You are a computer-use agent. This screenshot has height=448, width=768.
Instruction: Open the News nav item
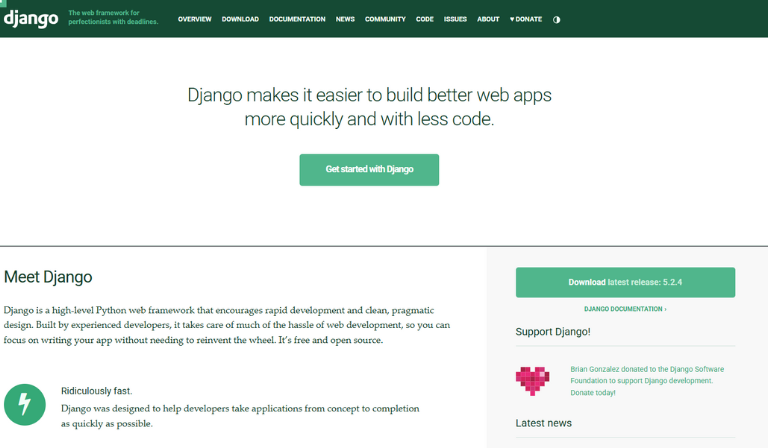coord(345,19)
